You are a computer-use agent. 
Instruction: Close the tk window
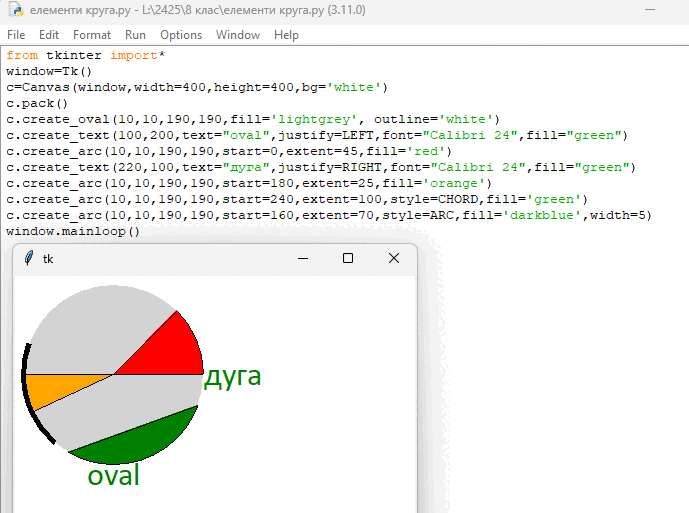[394, 258]
